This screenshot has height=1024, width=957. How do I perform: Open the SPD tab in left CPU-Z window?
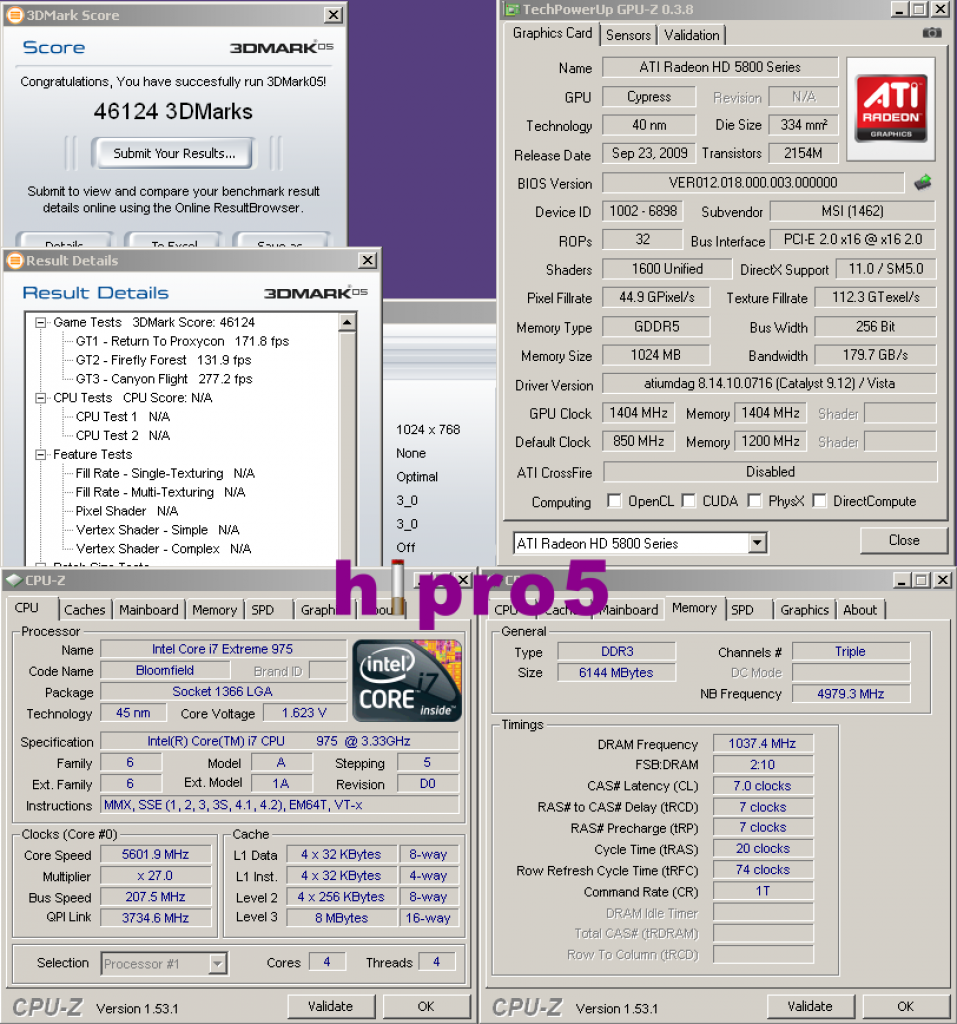pos(263,609)
